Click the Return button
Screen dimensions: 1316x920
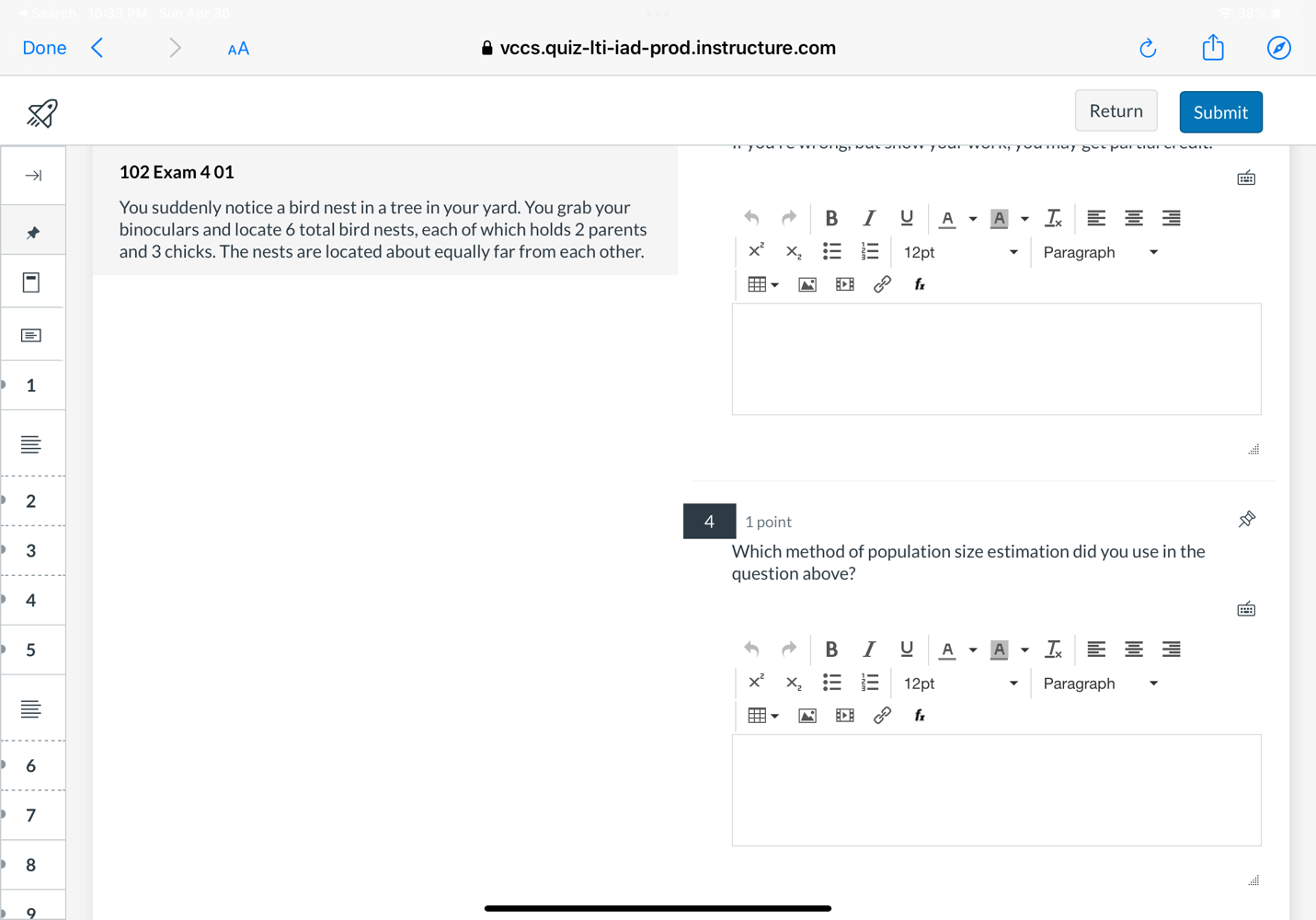(x=1116, y=111)
